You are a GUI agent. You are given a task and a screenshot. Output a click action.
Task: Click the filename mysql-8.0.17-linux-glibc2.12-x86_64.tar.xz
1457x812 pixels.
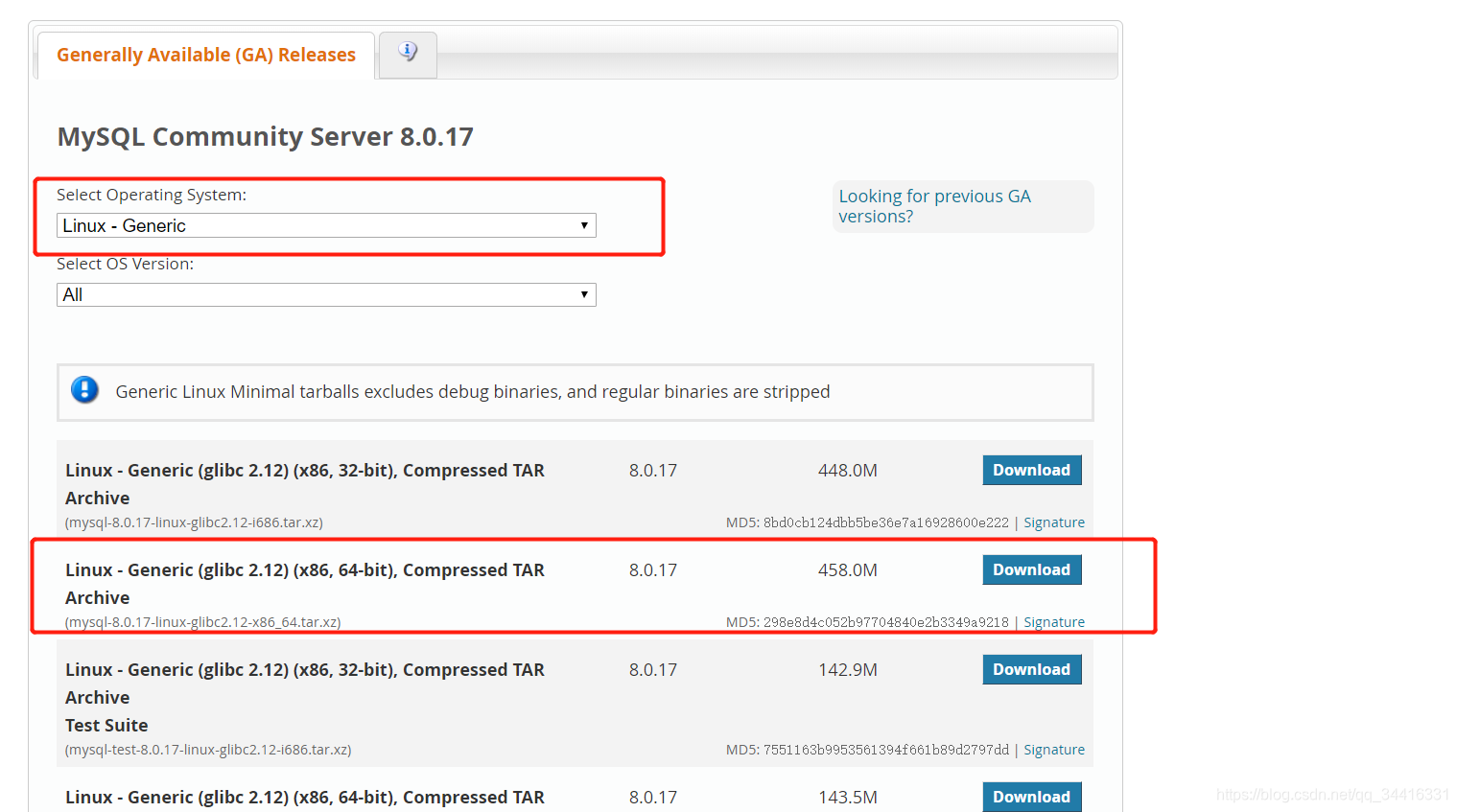(202, 622)
